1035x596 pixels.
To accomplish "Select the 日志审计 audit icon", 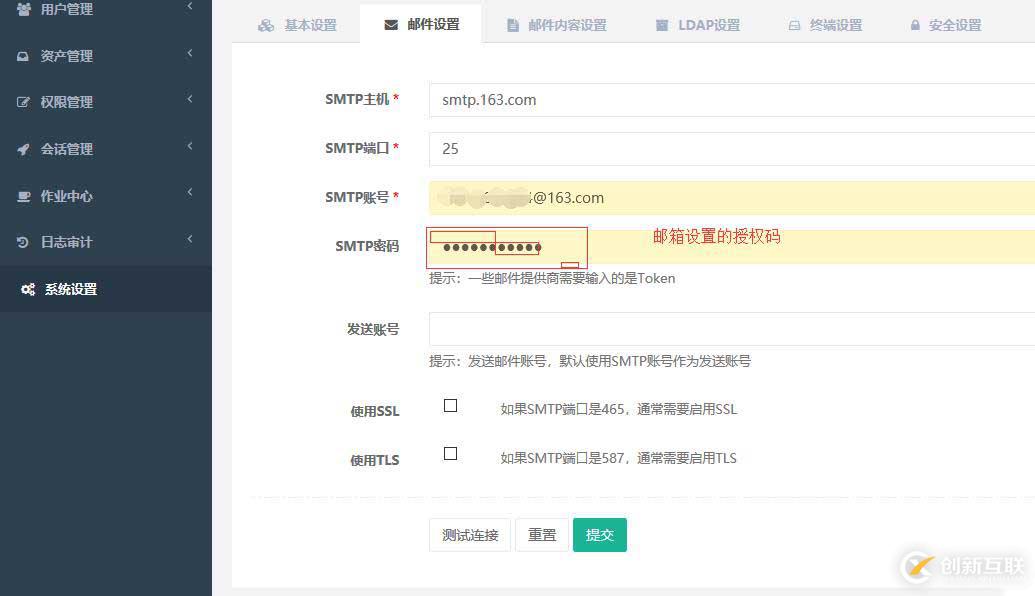I will pos(25,241).
